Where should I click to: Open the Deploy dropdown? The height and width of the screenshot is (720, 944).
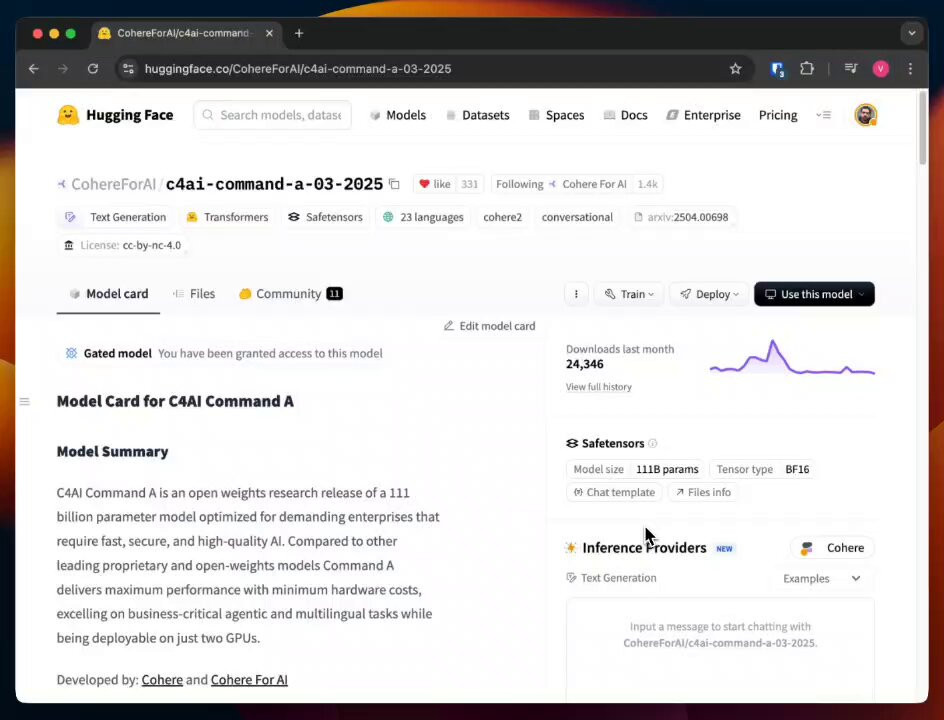click(709, 294)
